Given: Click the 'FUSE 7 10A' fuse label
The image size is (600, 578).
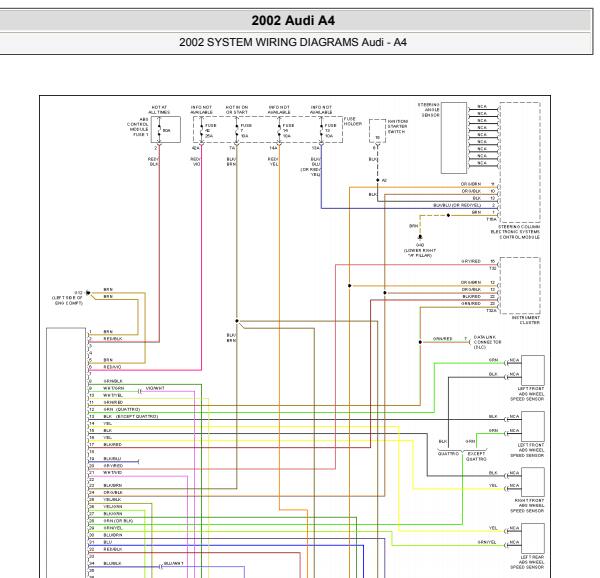Looking at the screenshot, I should tap(246, 130).
